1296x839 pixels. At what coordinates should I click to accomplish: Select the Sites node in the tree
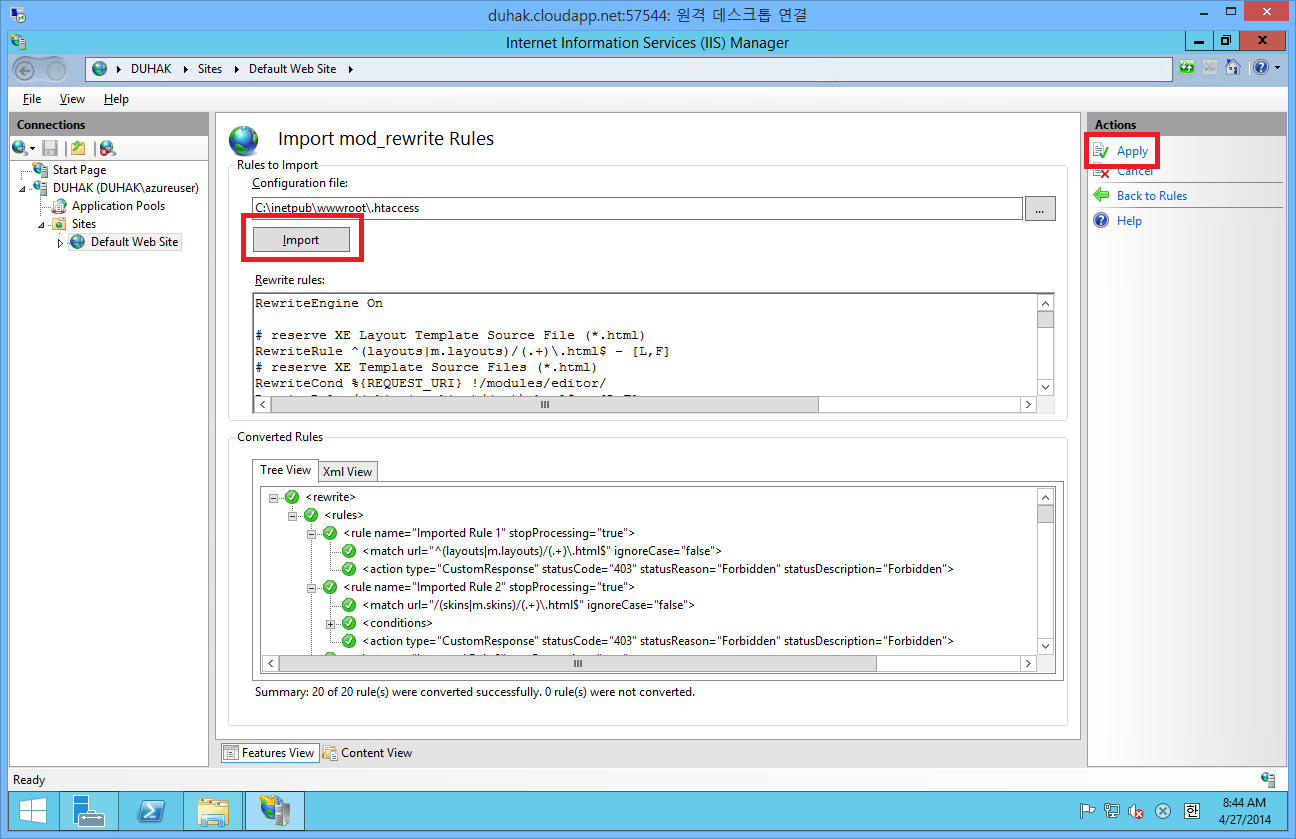coord(83,224)
